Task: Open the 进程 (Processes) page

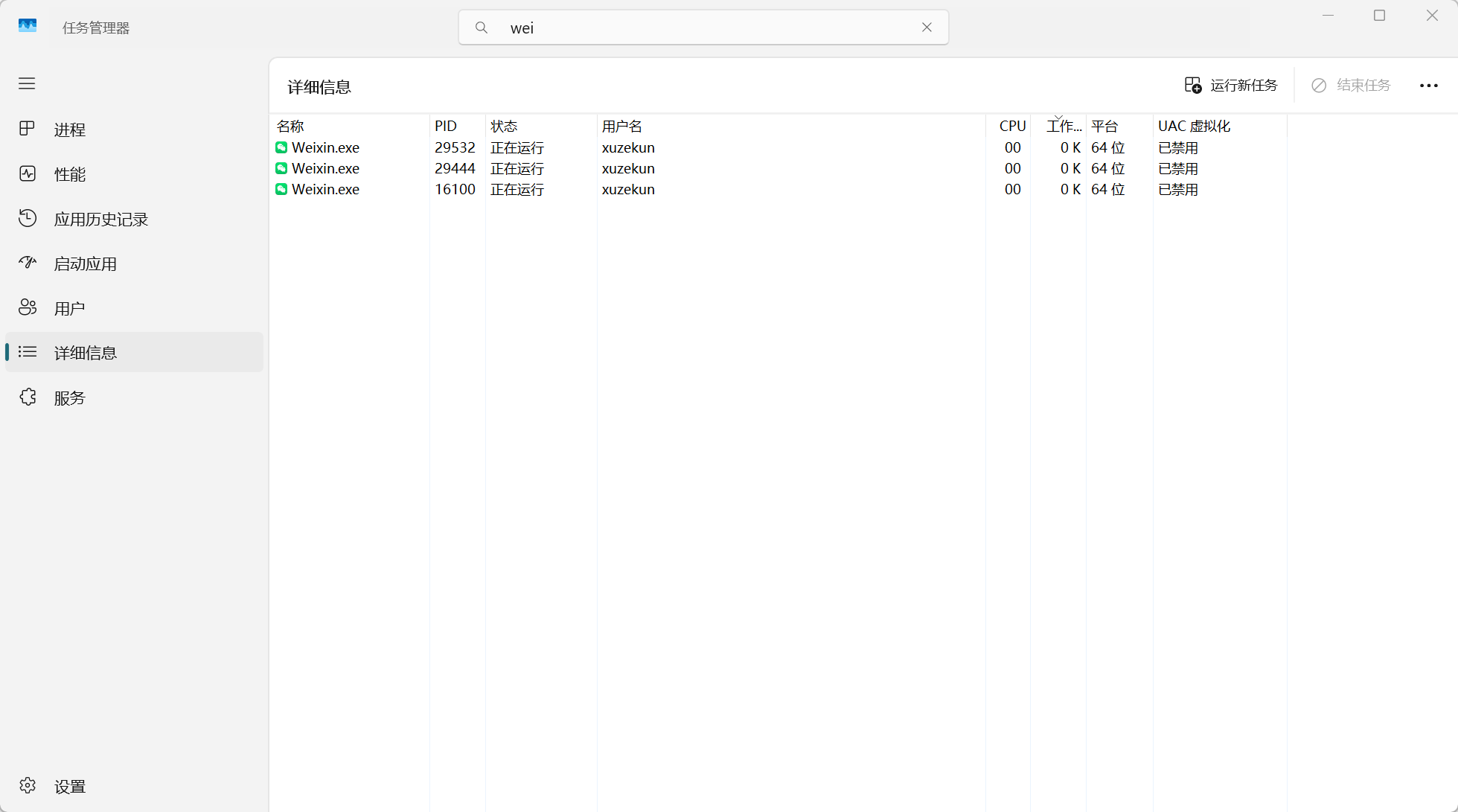Action: (x=69, y=130)
